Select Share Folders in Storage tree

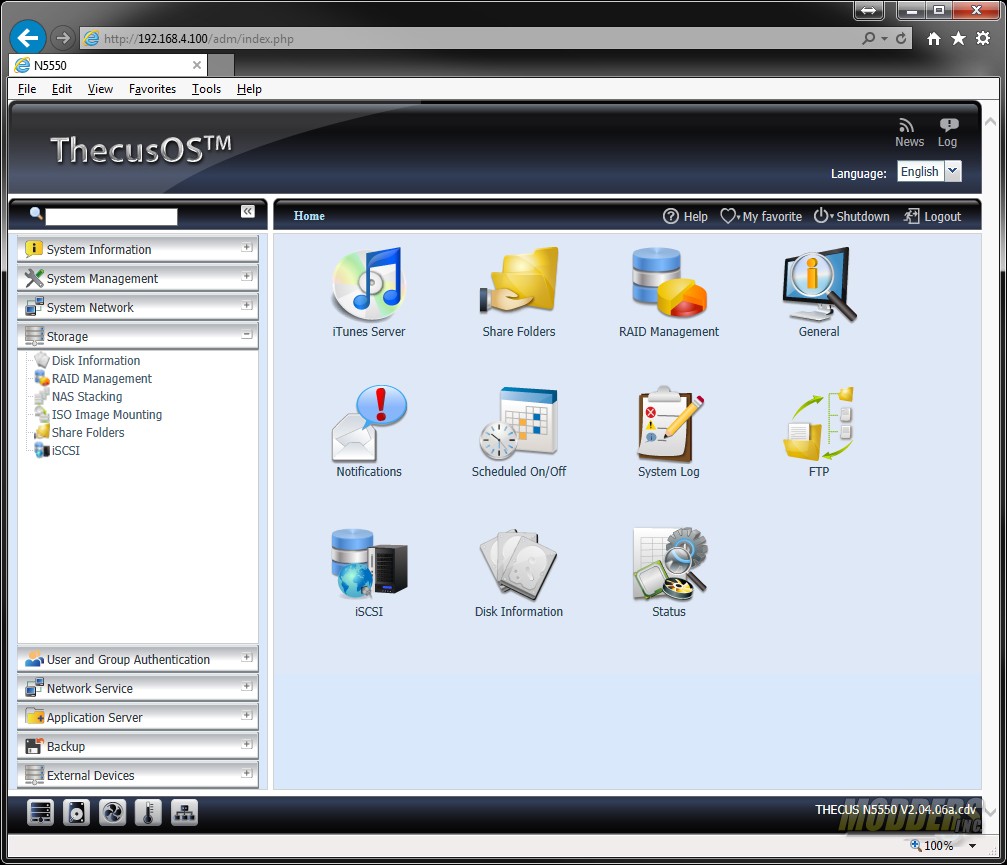point(88,432)
